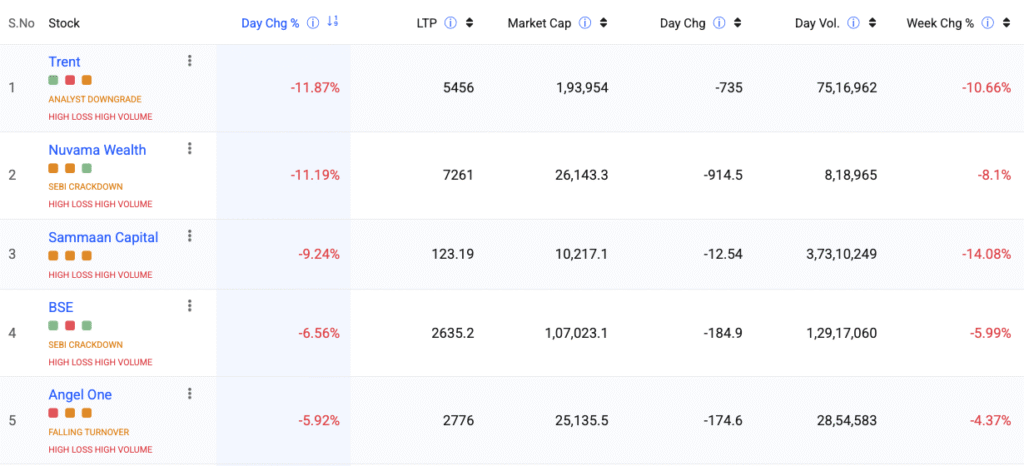Viewport: 1024px width, 466px height.
Task: Open the three-dot menu for Trent
Action: pos(189,61)
